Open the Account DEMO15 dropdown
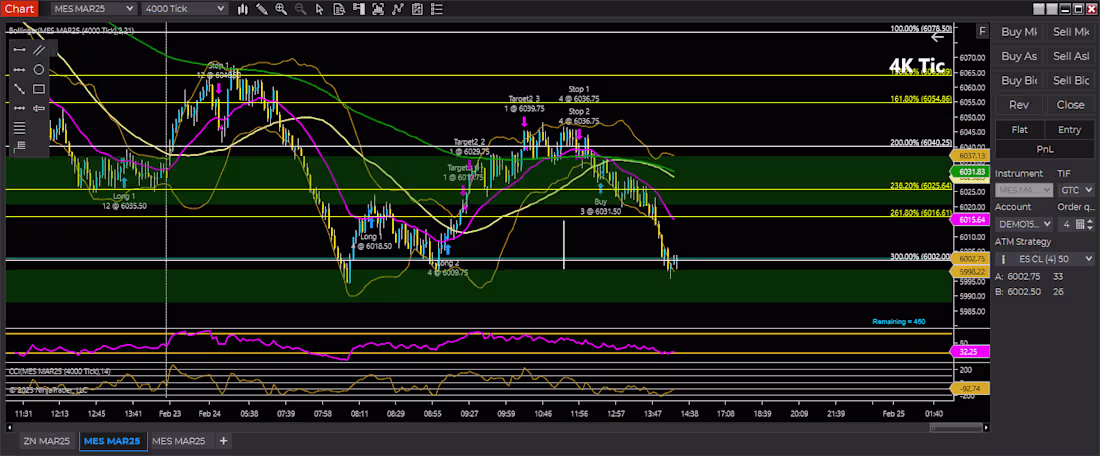The image size is (1100, 456). (1024, 224)
